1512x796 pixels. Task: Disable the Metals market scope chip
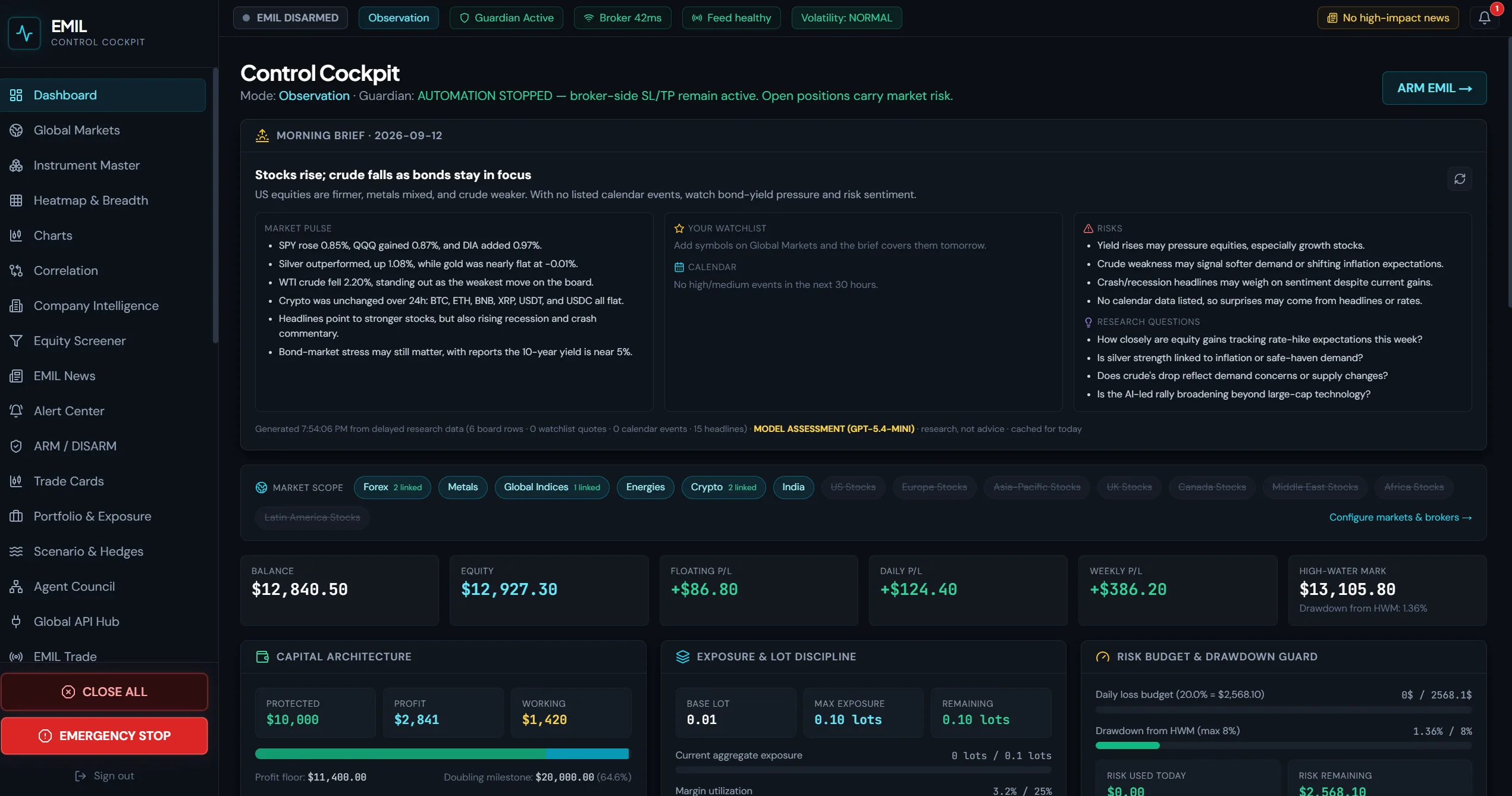463,487
